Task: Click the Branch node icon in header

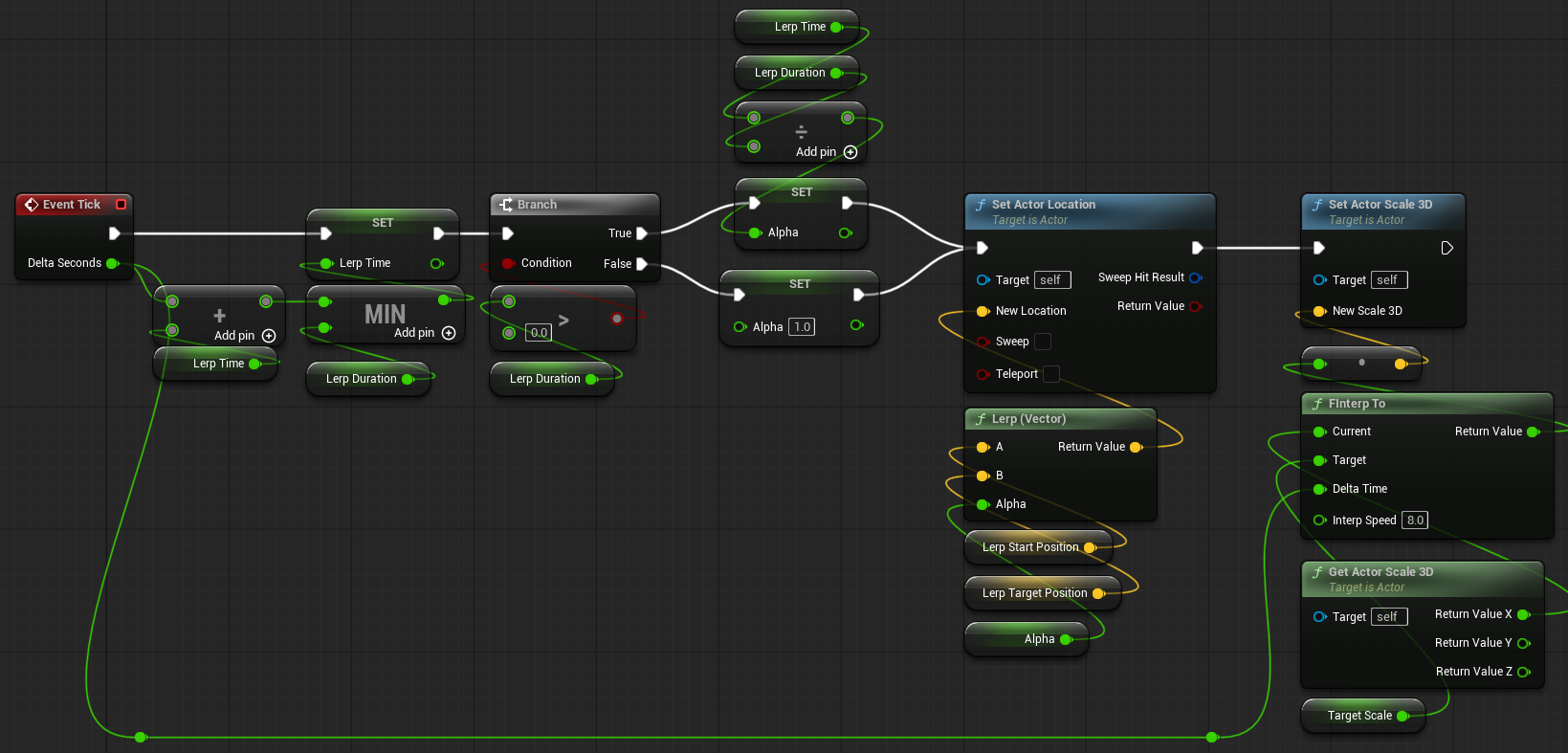Action: coord(506,205)
